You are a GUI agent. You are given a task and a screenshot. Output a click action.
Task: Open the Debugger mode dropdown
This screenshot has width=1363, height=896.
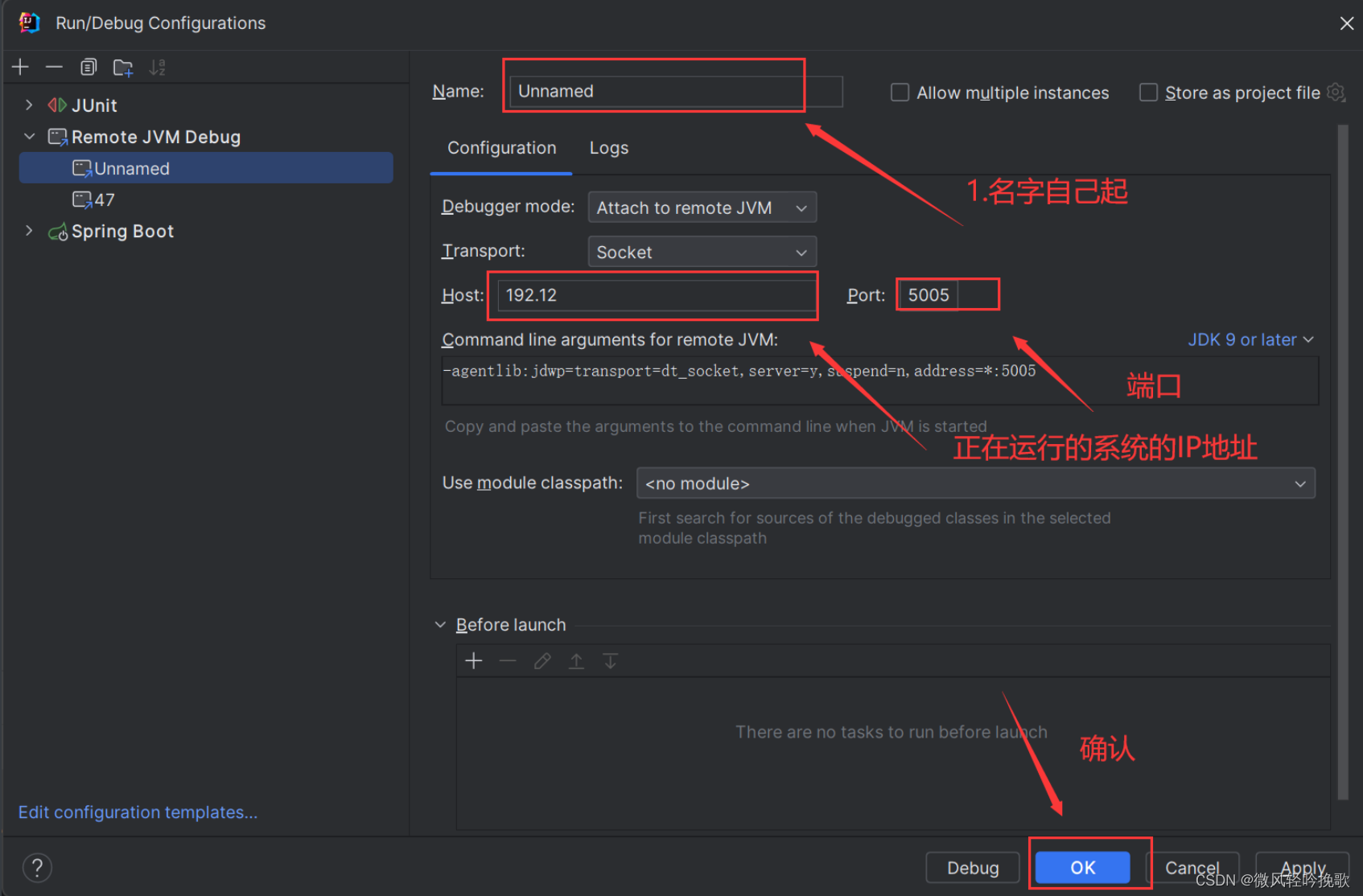coord(702,208)
